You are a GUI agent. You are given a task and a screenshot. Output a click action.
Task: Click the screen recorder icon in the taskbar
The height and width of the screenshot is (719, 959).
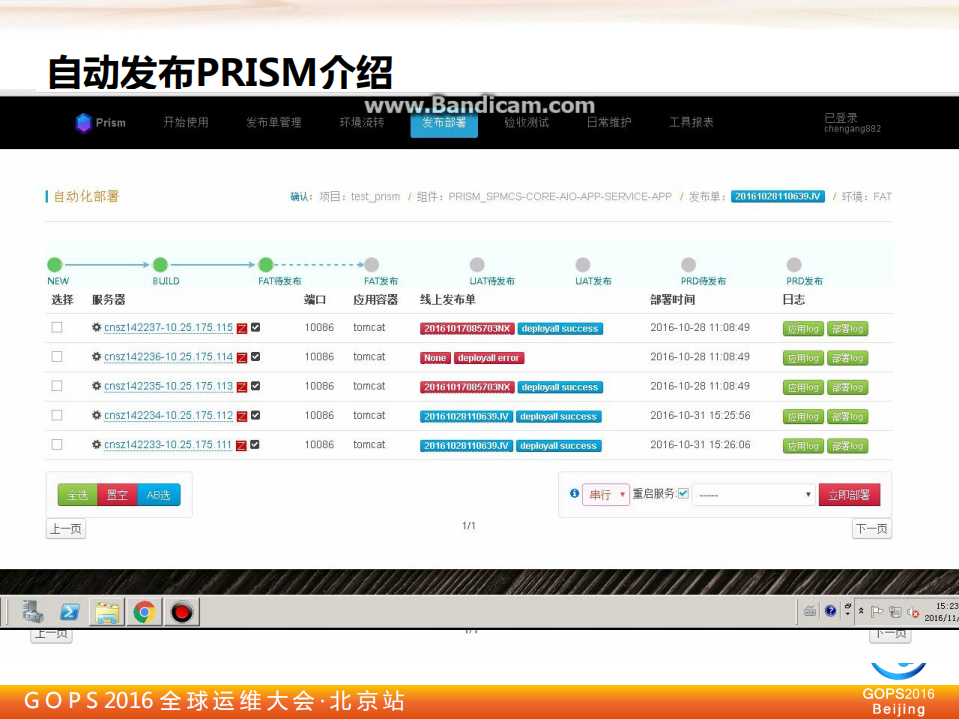point(181,611)
